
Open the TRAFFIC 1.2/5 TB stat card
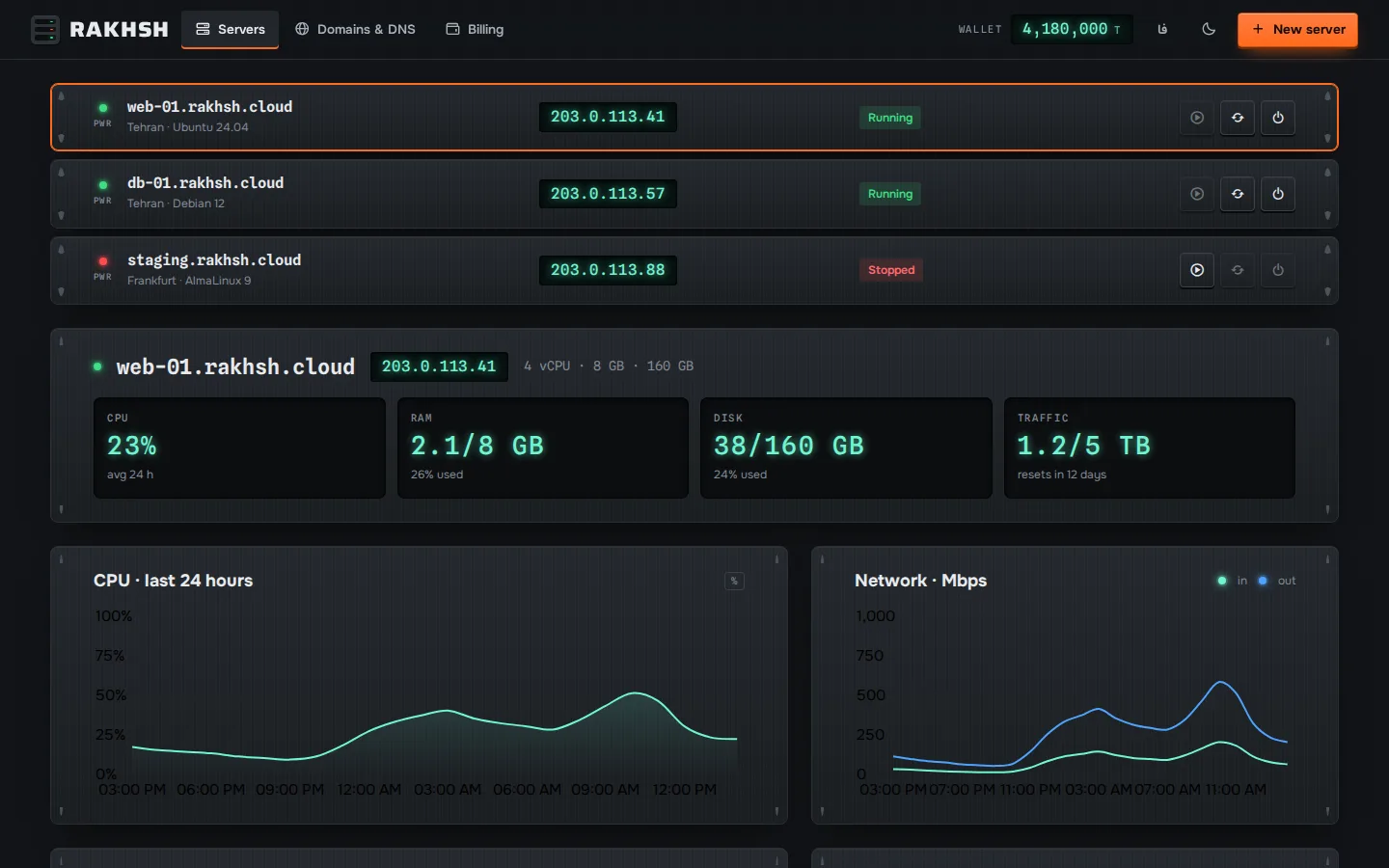point(1150,448)
